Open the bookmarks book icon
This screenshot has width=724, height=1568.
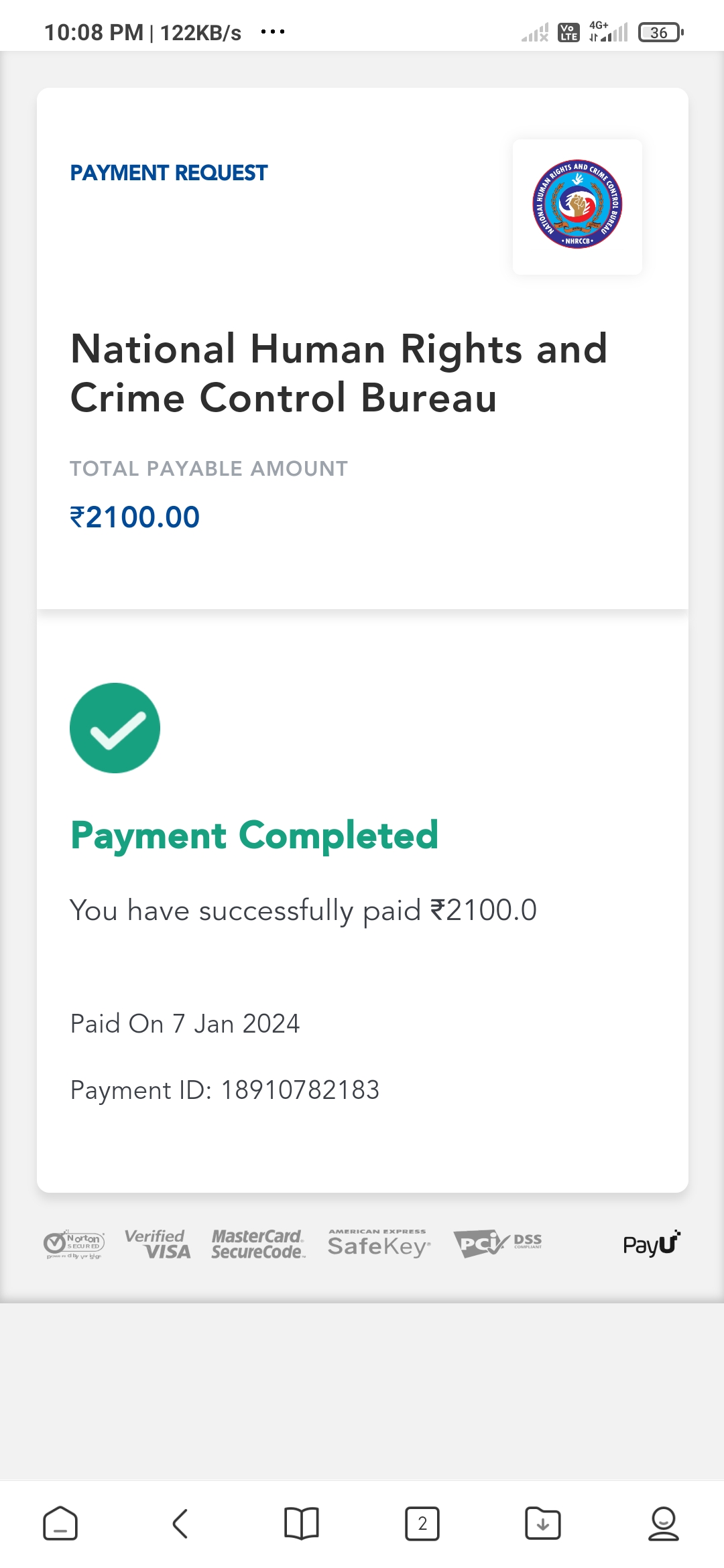click(x=302, y=1524)
